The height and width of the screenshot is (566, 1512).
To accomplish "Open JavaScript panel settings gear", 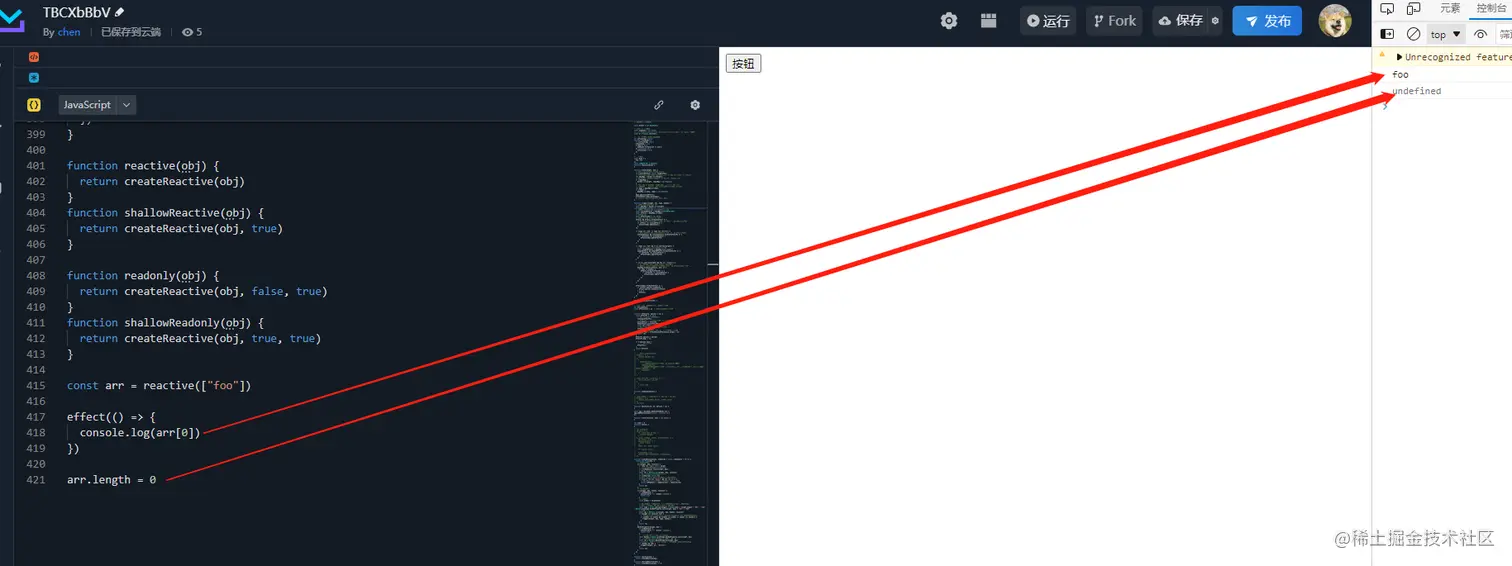I will pyautogui.click(x=695, y=104).
